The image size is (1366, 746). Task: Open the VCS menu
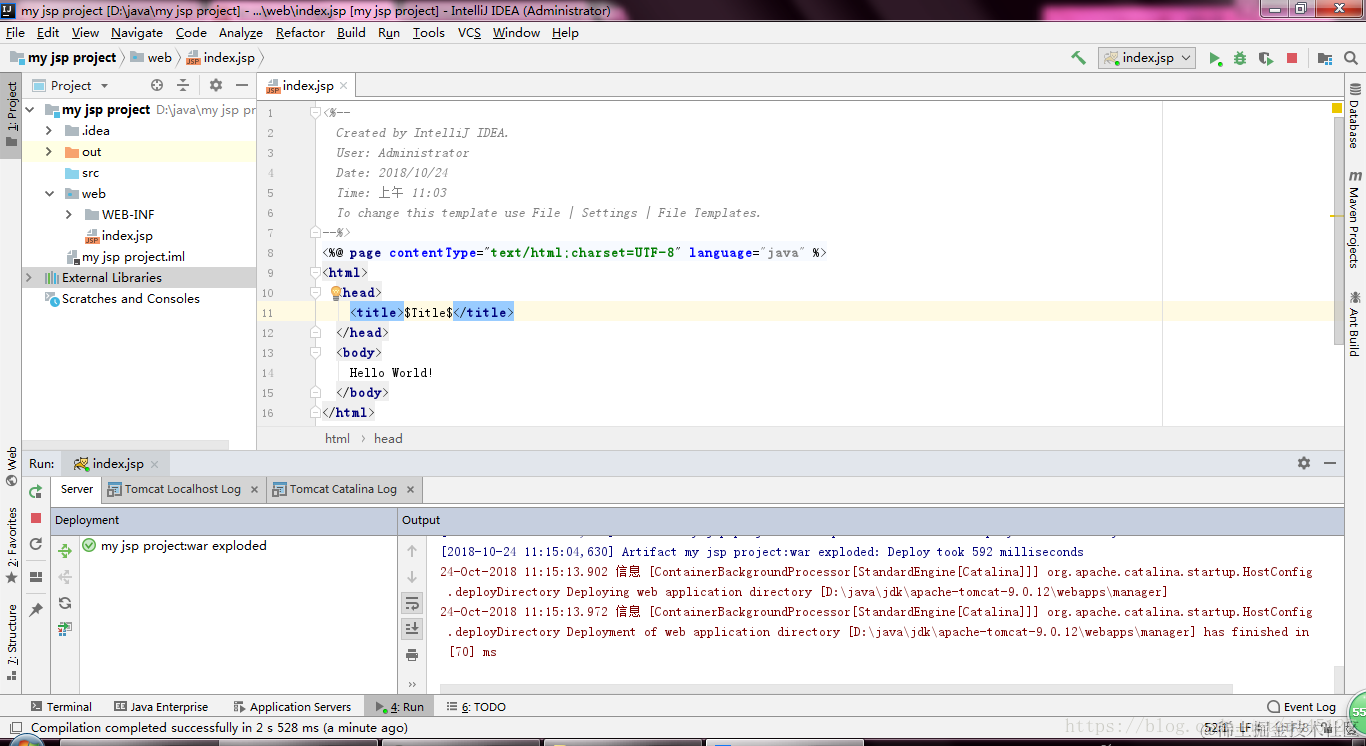tap(469, 33)
